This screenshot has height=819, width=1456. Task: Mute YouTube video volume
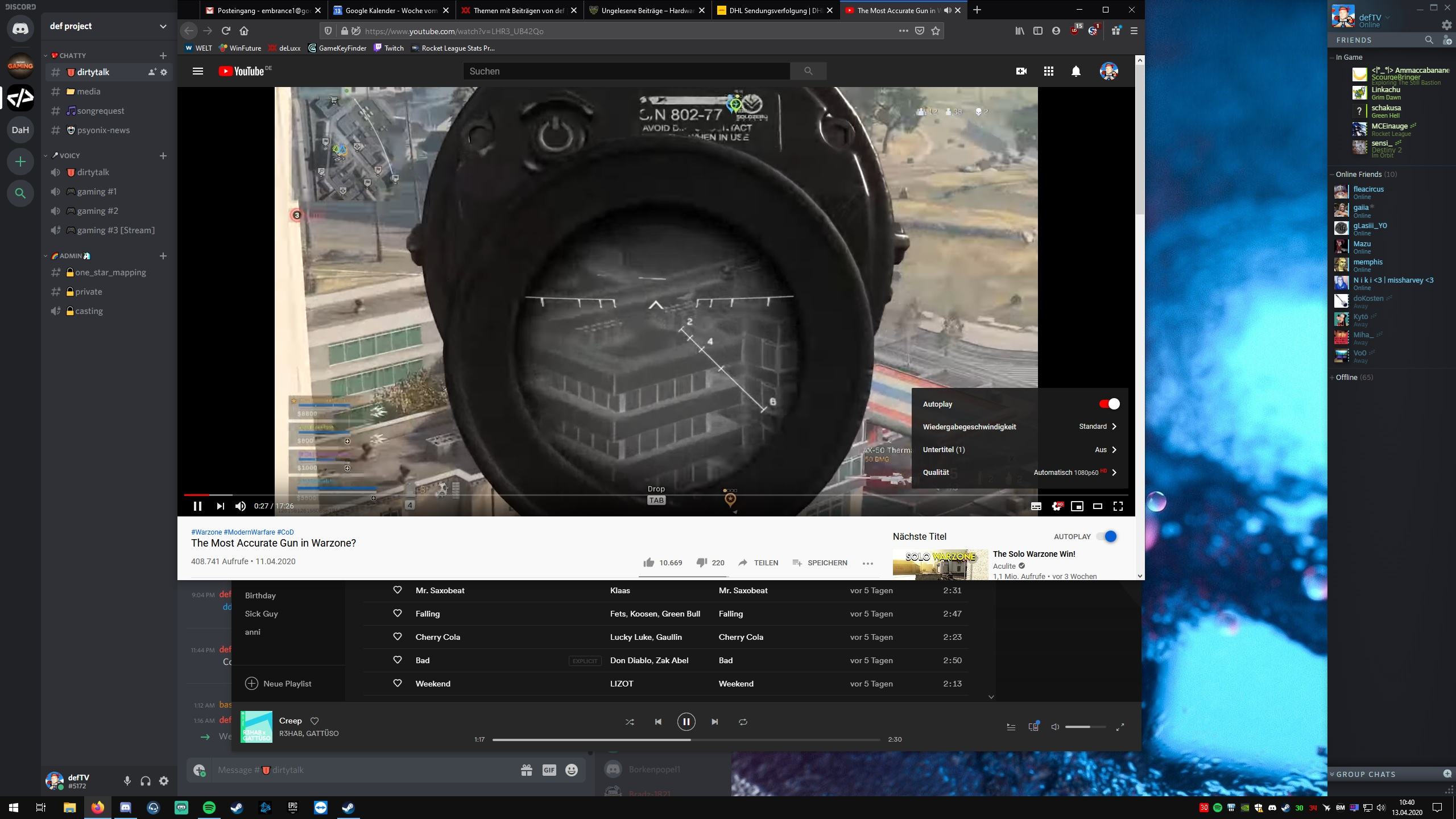click(x=241, y=506)
